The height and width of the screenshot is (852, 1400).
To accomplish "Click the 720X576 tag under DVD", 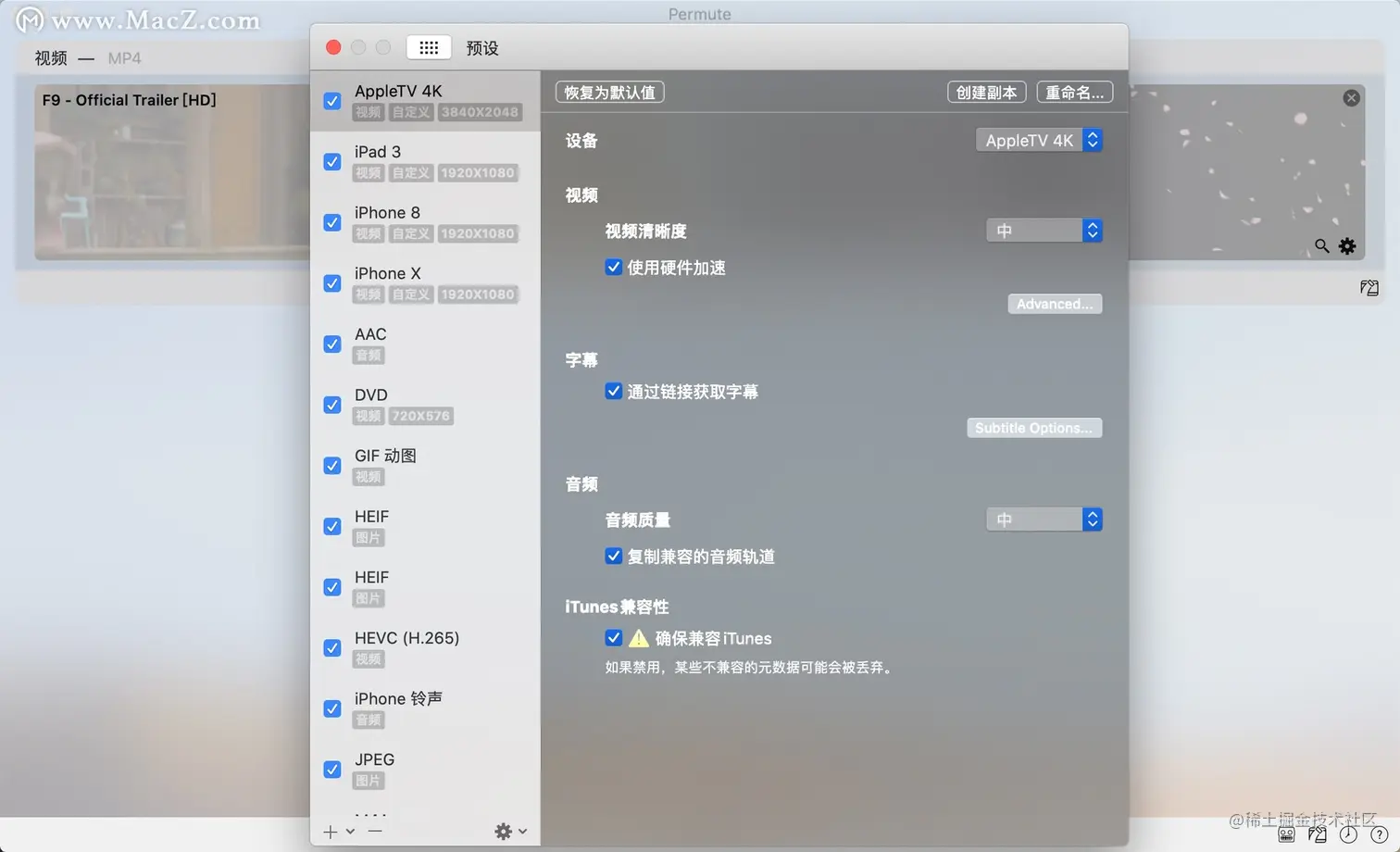I will tap(420, 416).
